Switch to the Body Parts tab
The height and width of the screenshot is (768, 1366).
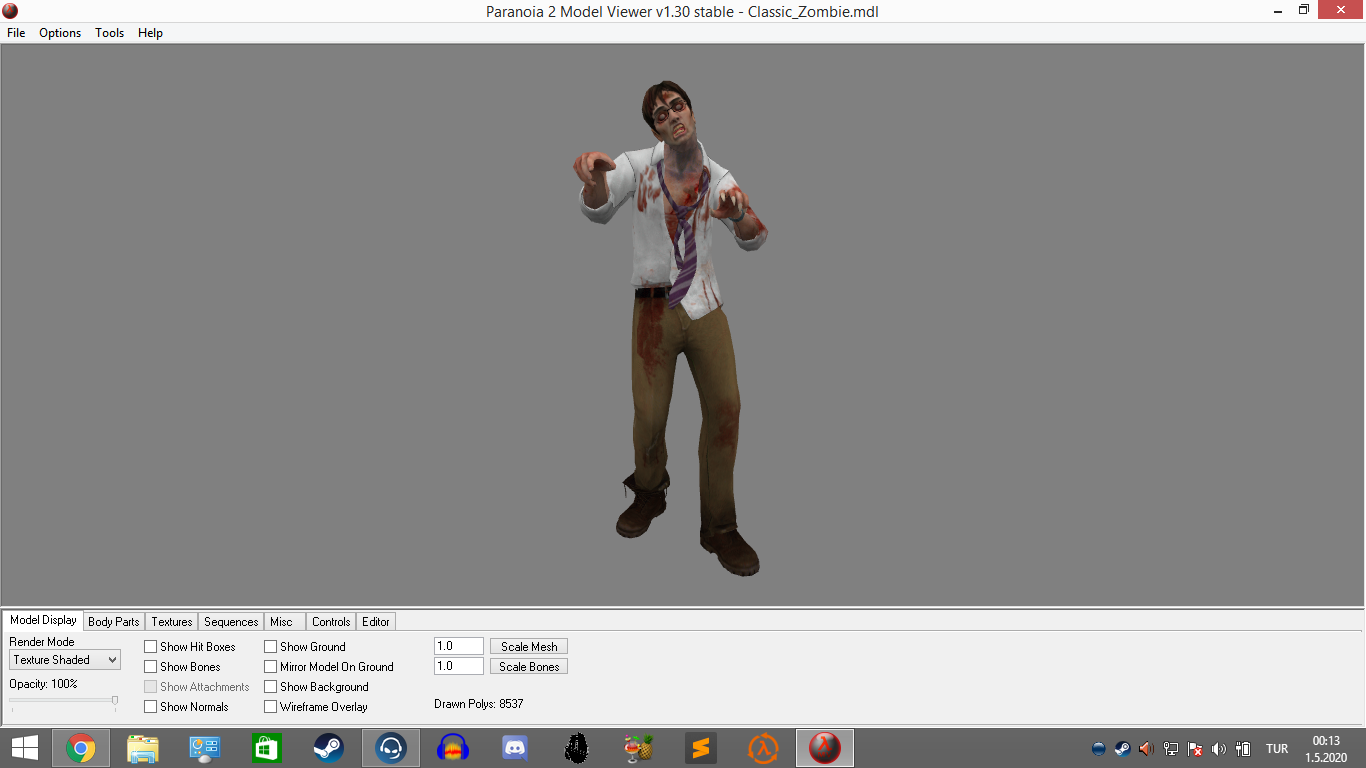(x=114, y=622)
